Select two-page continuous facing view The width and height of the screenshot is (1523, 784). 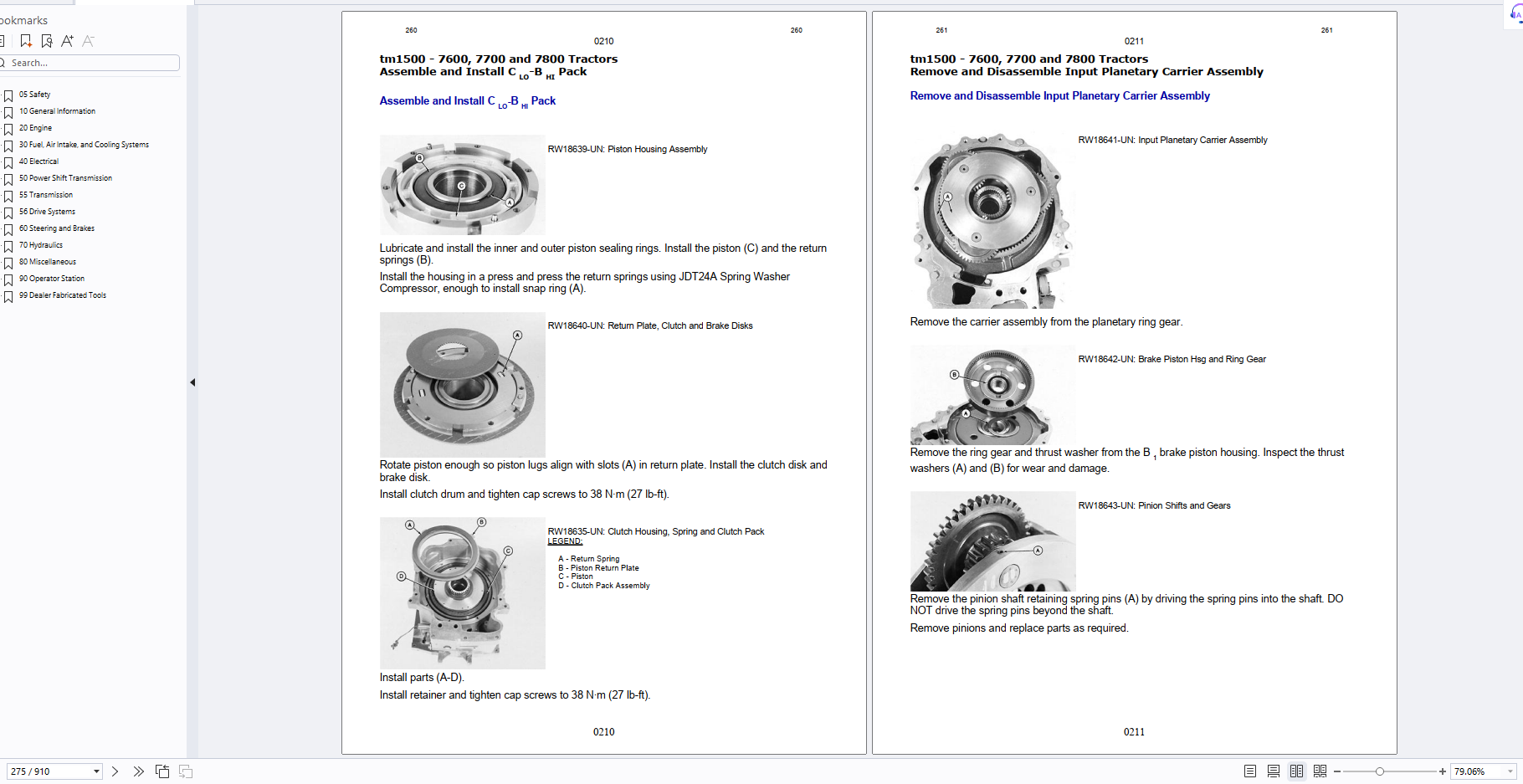click(x=1320, y=771)
